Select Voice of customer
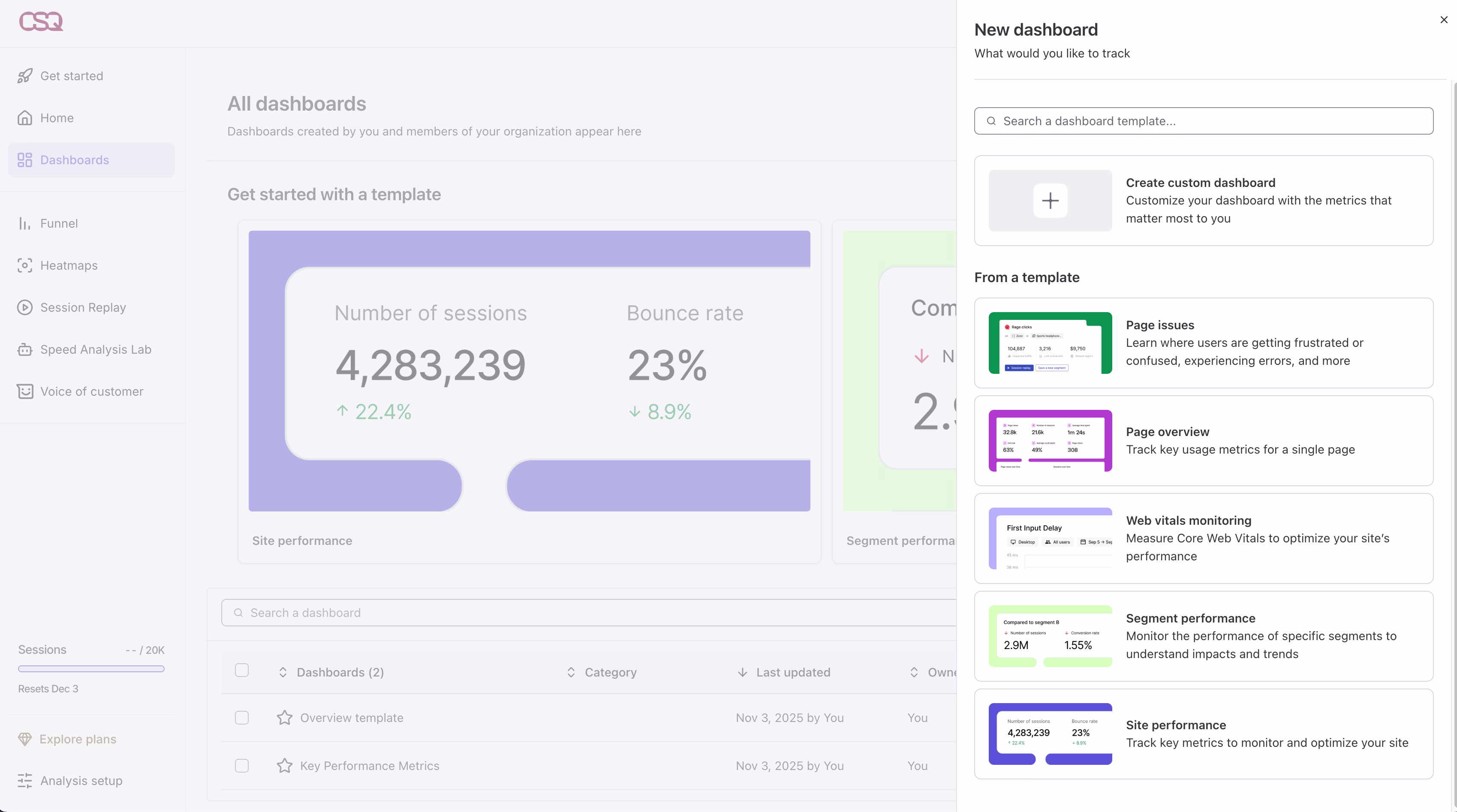The height and width of the screenshot is (812, 1457). pyautogui.click(x=92, y=391)
